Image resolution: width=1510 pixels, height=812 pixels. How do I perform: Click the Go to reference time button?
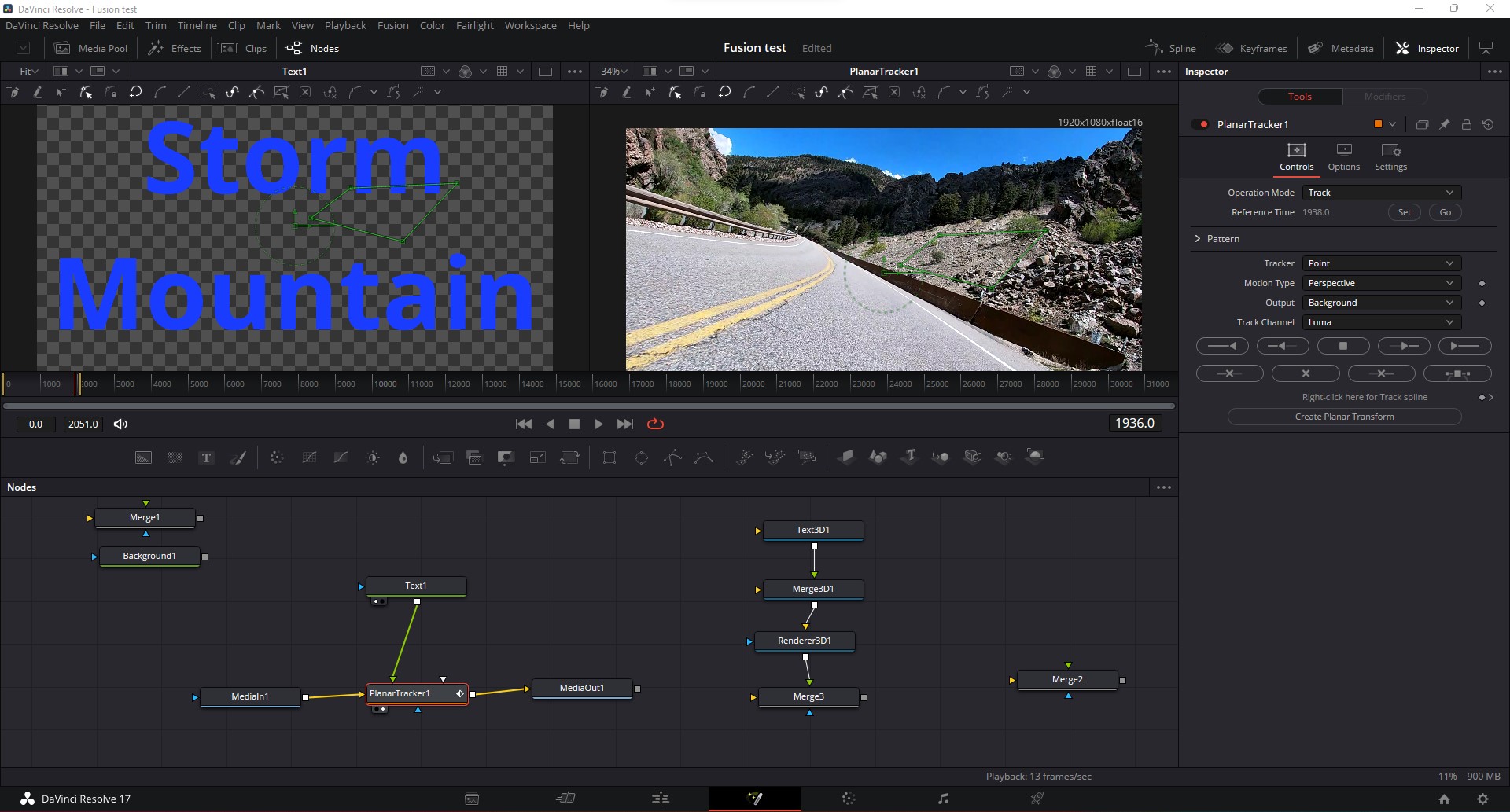point(1445,212)
